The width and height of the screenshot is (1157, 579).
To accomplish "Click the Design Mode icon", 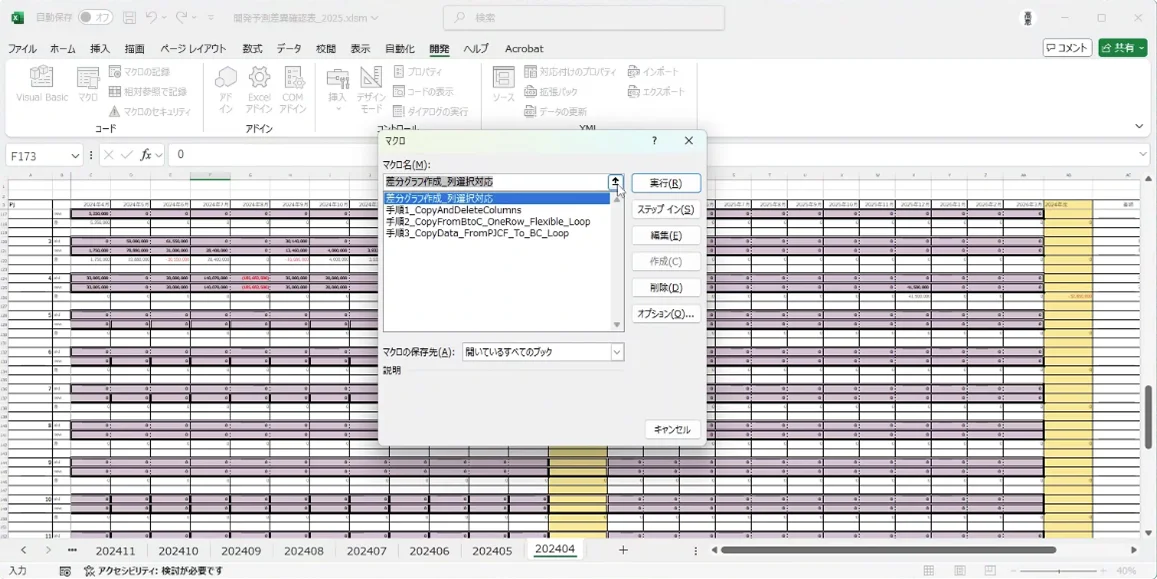I will 371,79.
